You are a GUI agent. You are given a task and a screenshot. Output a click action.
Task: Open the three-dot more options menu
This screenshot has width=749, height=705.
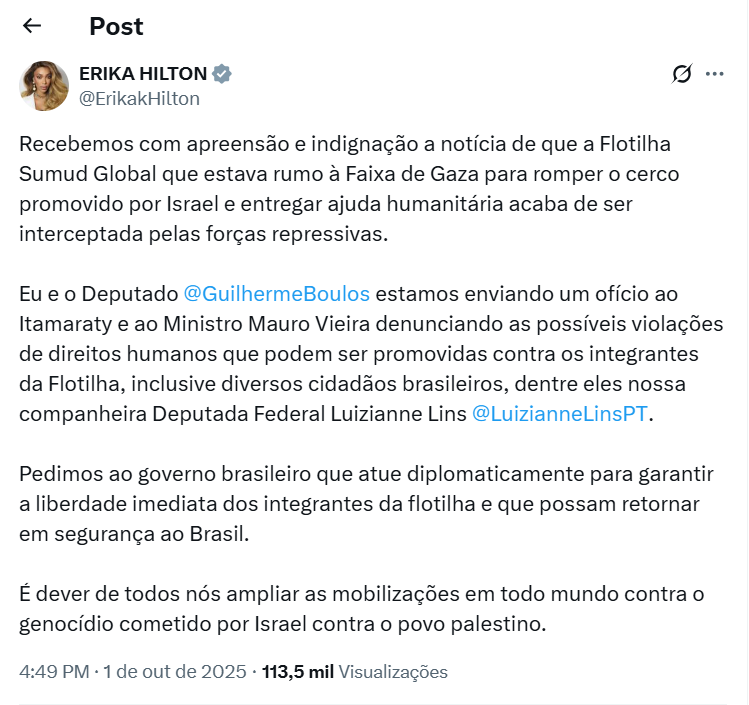coord(714,74)
